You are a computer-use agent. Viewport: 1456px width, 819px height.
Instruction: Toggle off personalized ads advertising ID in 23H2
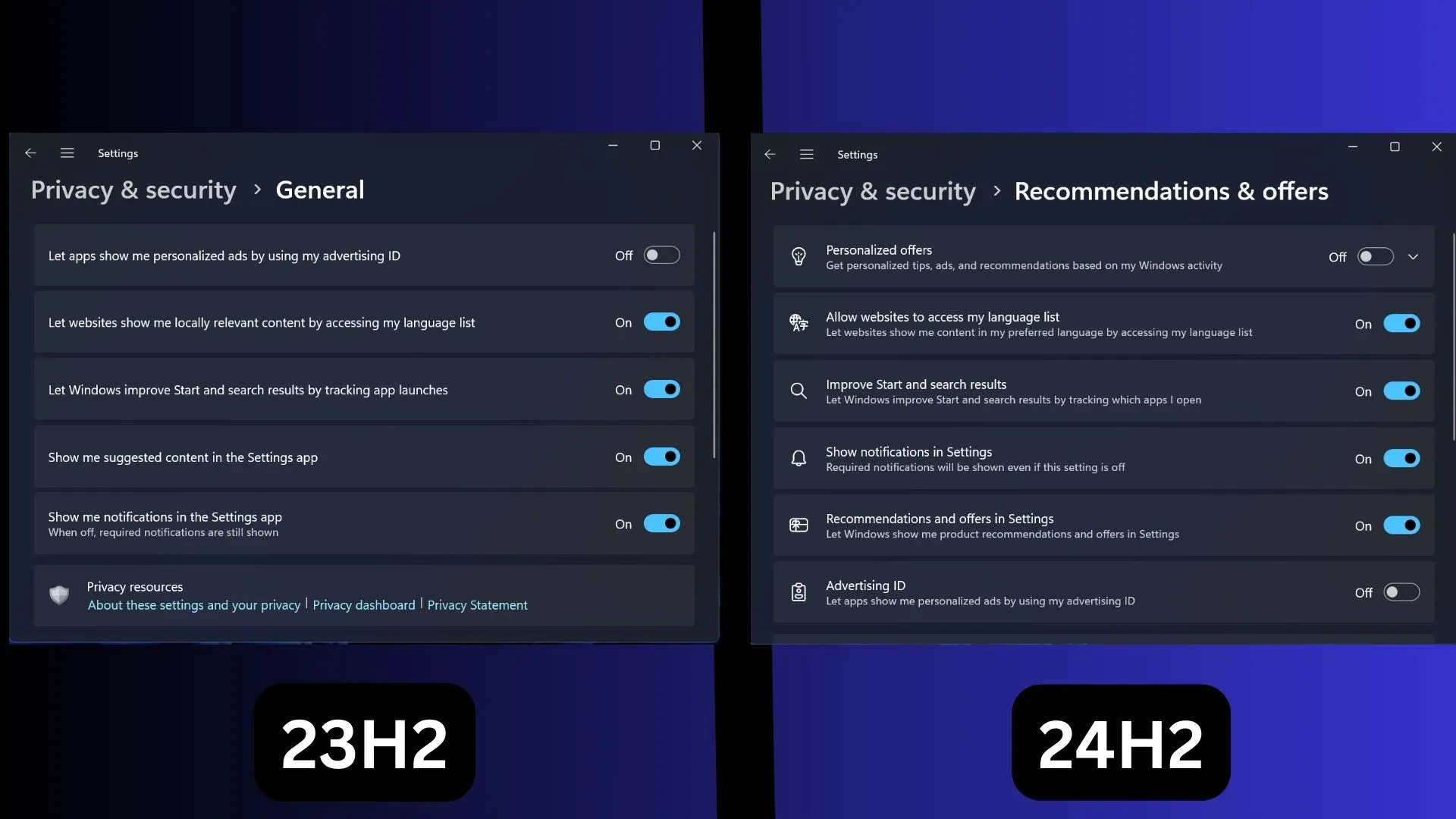click(660, 255)
